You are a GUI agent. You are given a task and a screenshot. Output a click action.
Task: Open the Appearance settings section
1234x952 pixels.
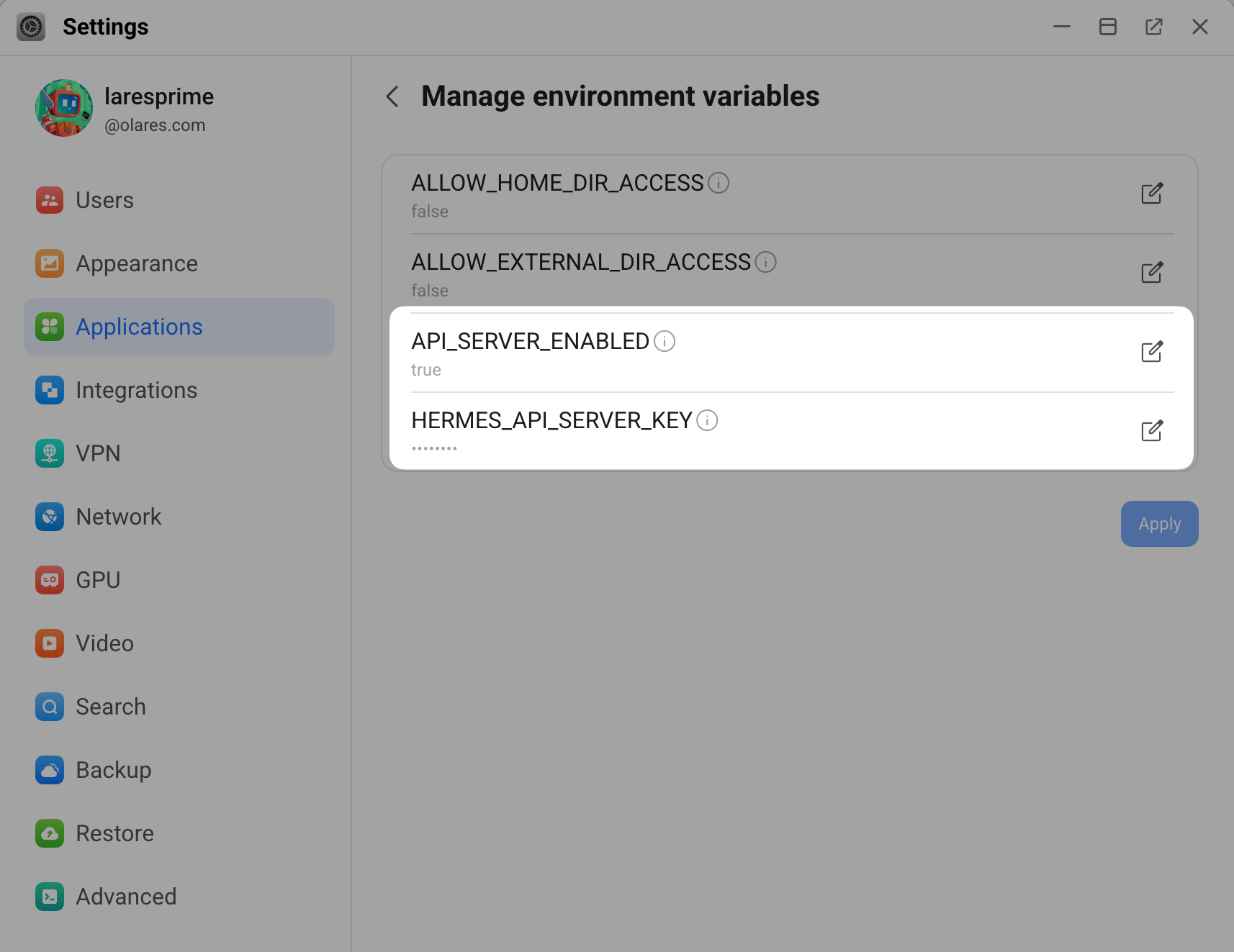click(x=179, y=263)
